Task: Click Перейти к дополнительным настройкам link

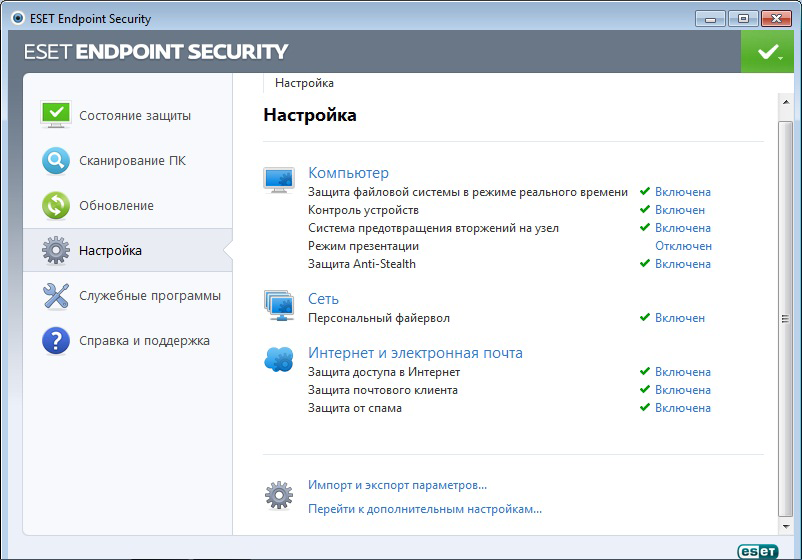Action: 425,509
